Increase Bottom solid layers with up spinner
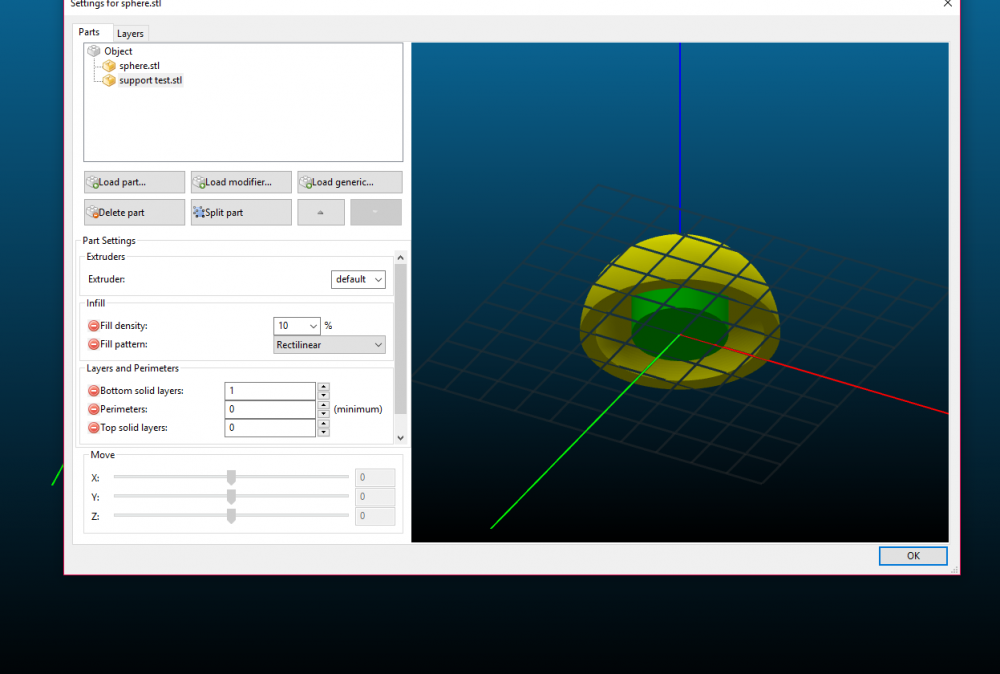 (323, 387)
